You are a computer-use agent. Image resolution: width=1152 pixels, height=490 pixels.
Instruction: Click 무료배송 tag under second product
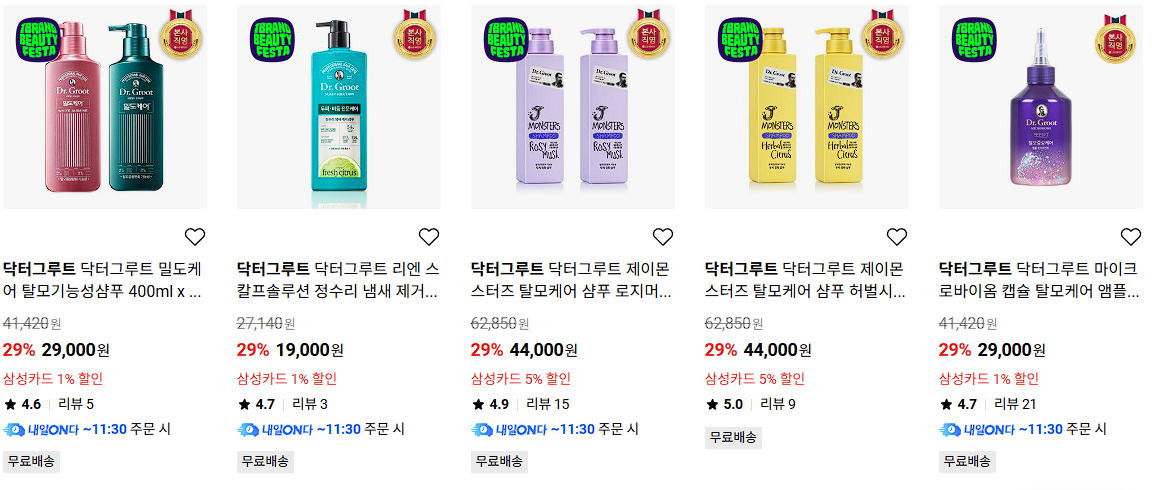pyautogui.click(x=265, y=461)
